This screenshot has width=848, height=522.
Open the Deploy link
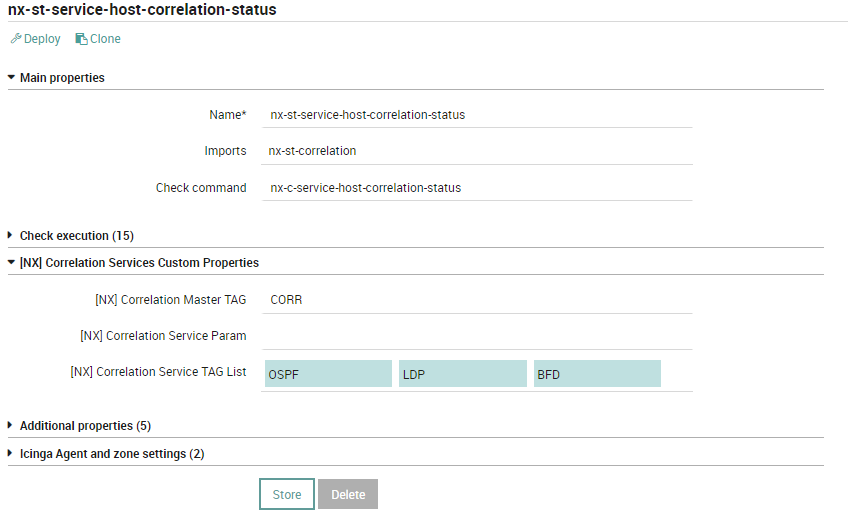[36, 39]
